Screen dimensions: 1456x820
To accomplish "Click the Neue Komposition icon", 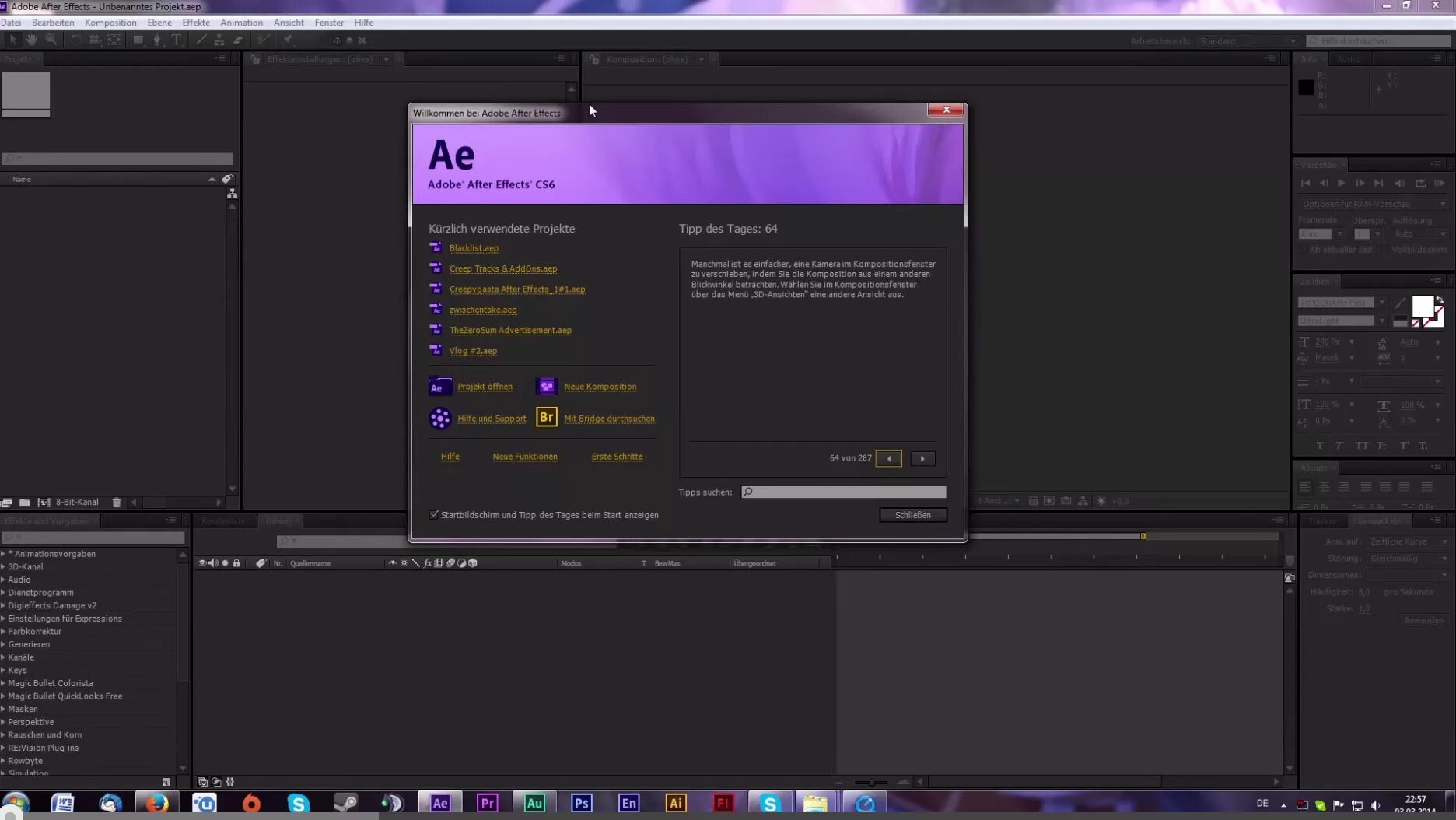I will pyautogui.click(x=547, y=387).
